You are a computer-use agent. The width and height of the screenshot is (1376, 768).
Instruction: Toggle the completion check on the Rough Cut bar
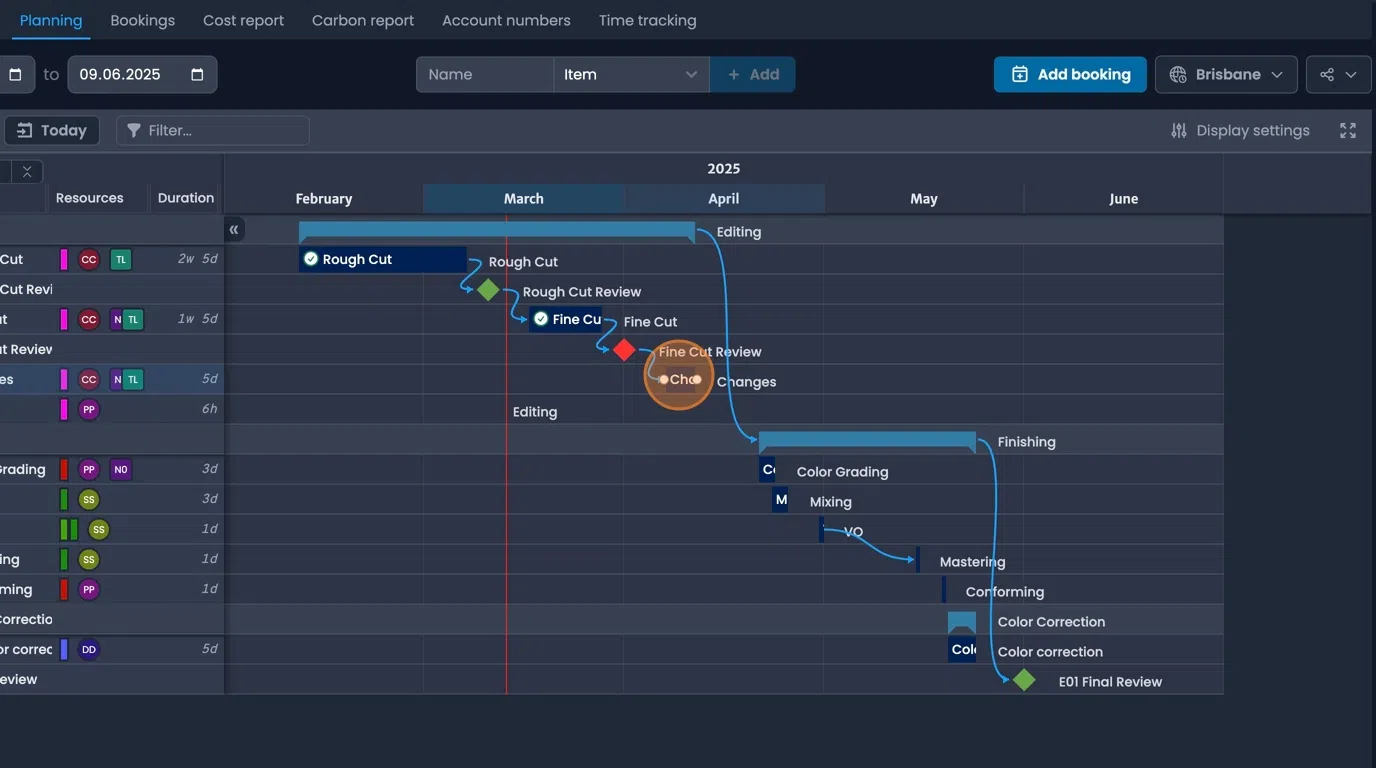point(310,259)
